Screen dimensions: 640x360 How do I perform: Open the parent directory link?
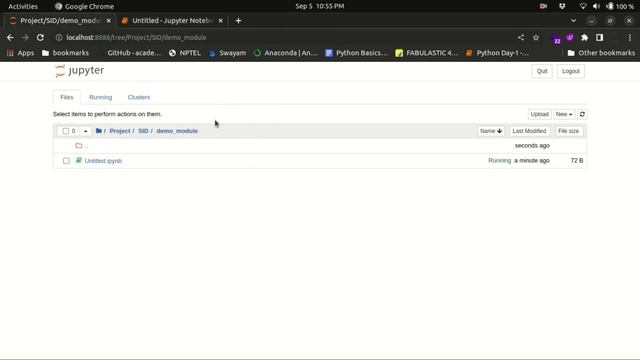(x=86, y=146)
